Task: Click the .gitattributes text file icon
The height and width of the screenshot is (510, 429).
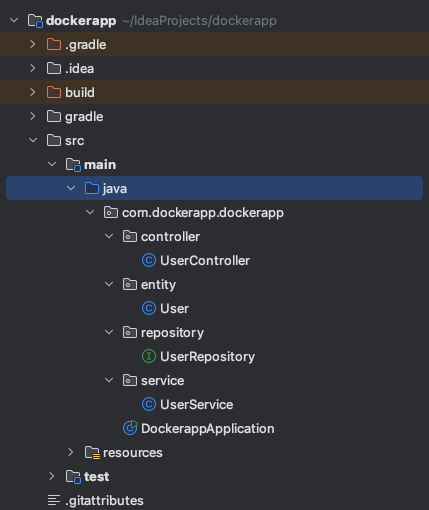Action: [54, 500]
